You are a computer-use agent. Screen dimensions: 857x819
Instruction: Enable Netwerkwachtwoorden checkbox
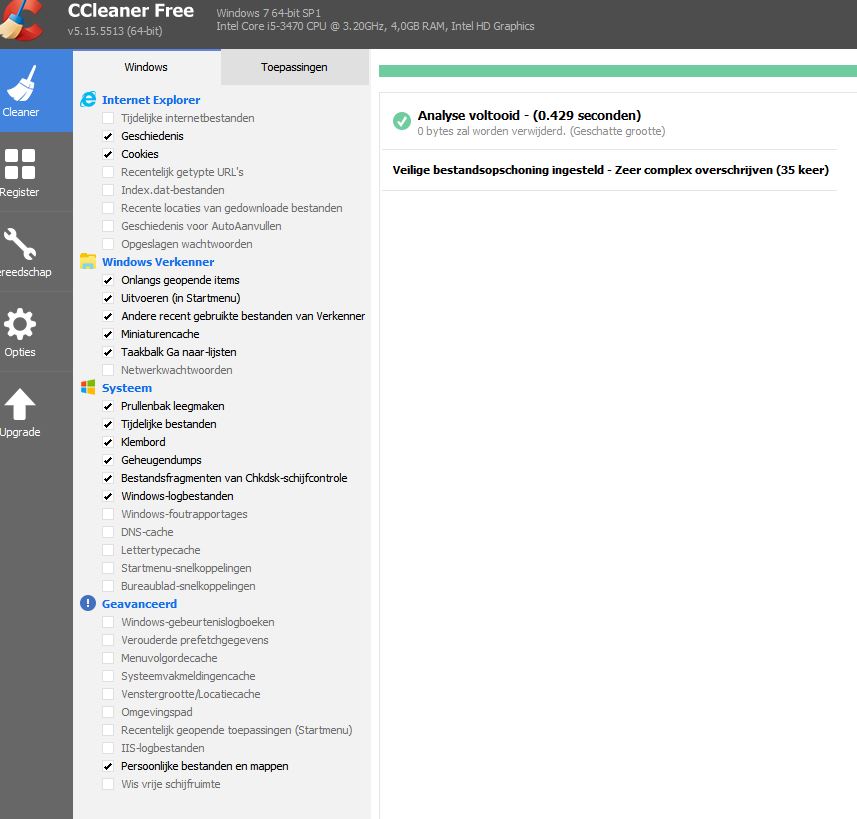pyautogui.click(x=108, y=370)
